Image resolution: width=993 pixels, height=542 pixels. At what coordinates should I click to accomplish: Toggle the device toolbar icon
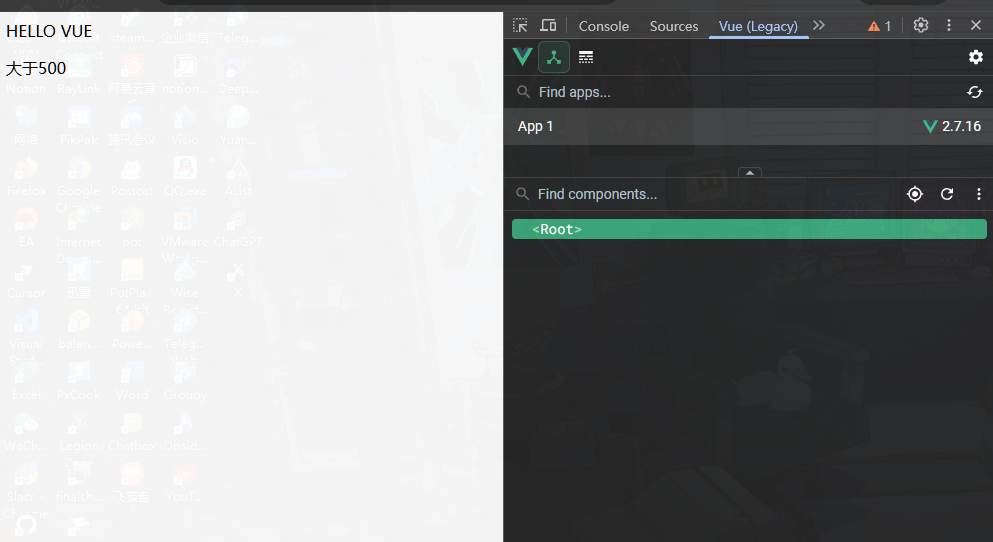pyautogui.click(x=548, y=25)
